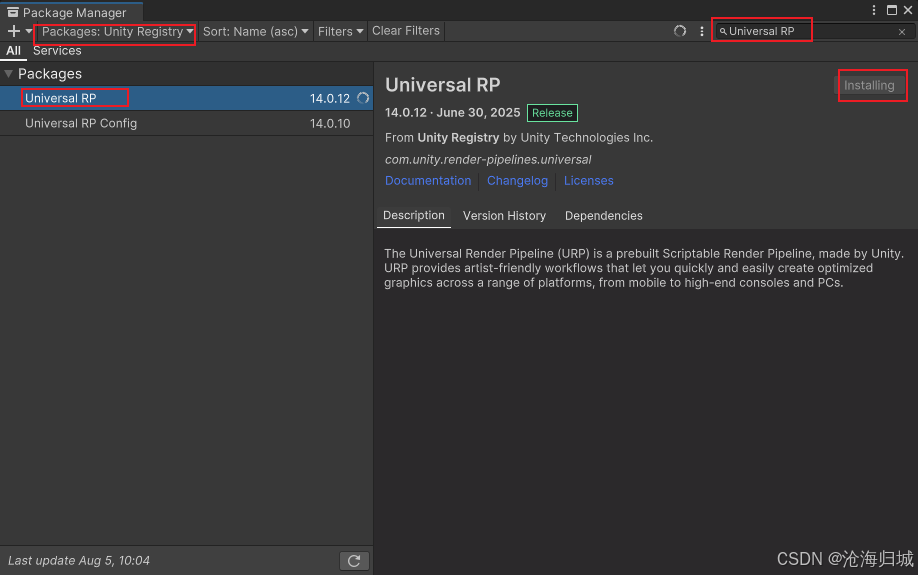This screenshot has height=575, width=918.
Task: Open the Packages: Unity Registry dropdown
Action: [x=117, y=32]
